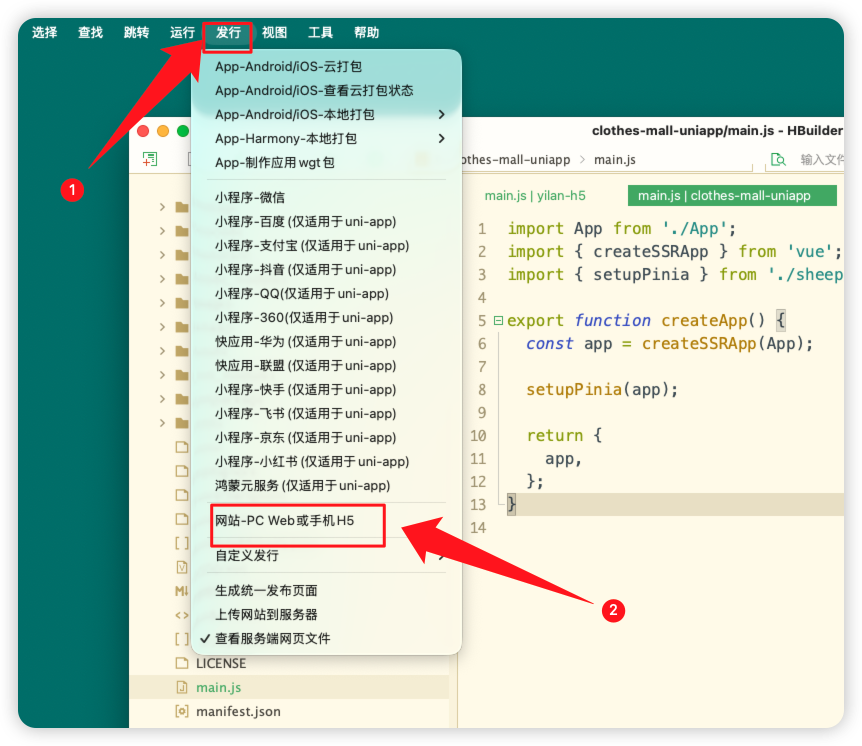Image resolution: width=862 pixels, height=746 pixels.
Task: Open the 跳转 menu
Action: [136, 33]
